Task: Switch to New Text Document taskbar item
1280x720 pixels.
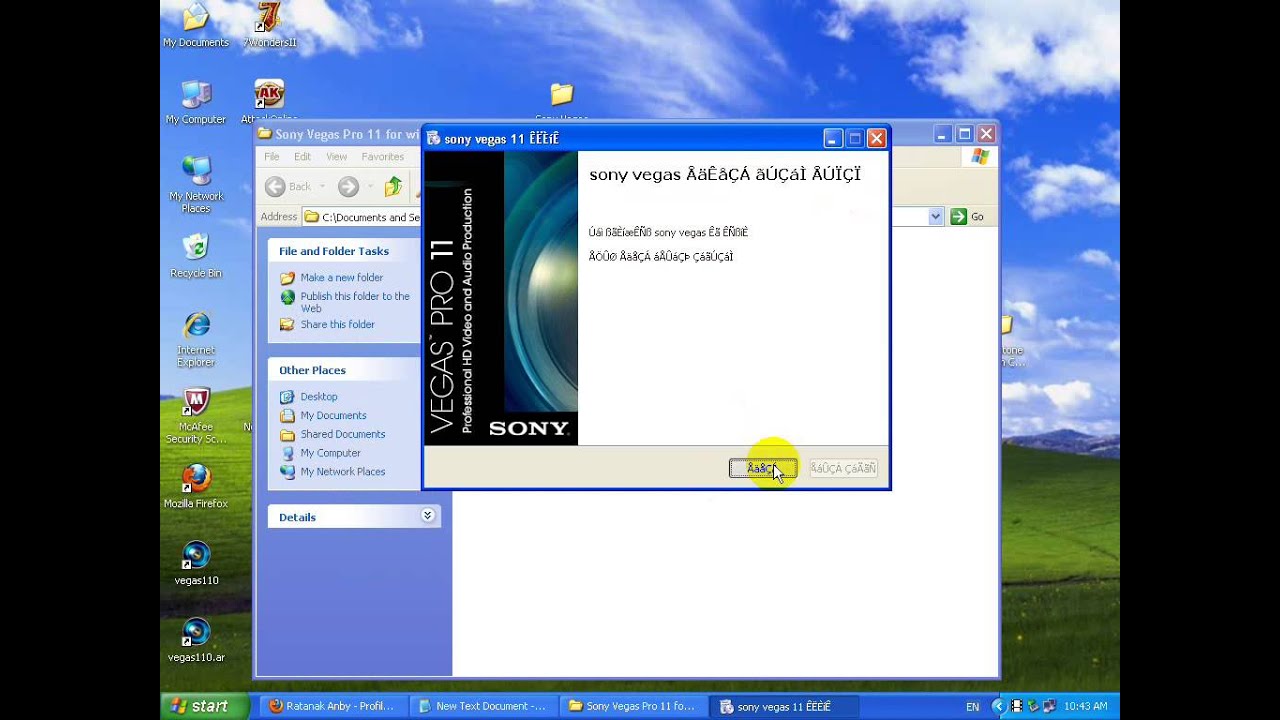Action: pyautogui.click(x=485, y=706)
